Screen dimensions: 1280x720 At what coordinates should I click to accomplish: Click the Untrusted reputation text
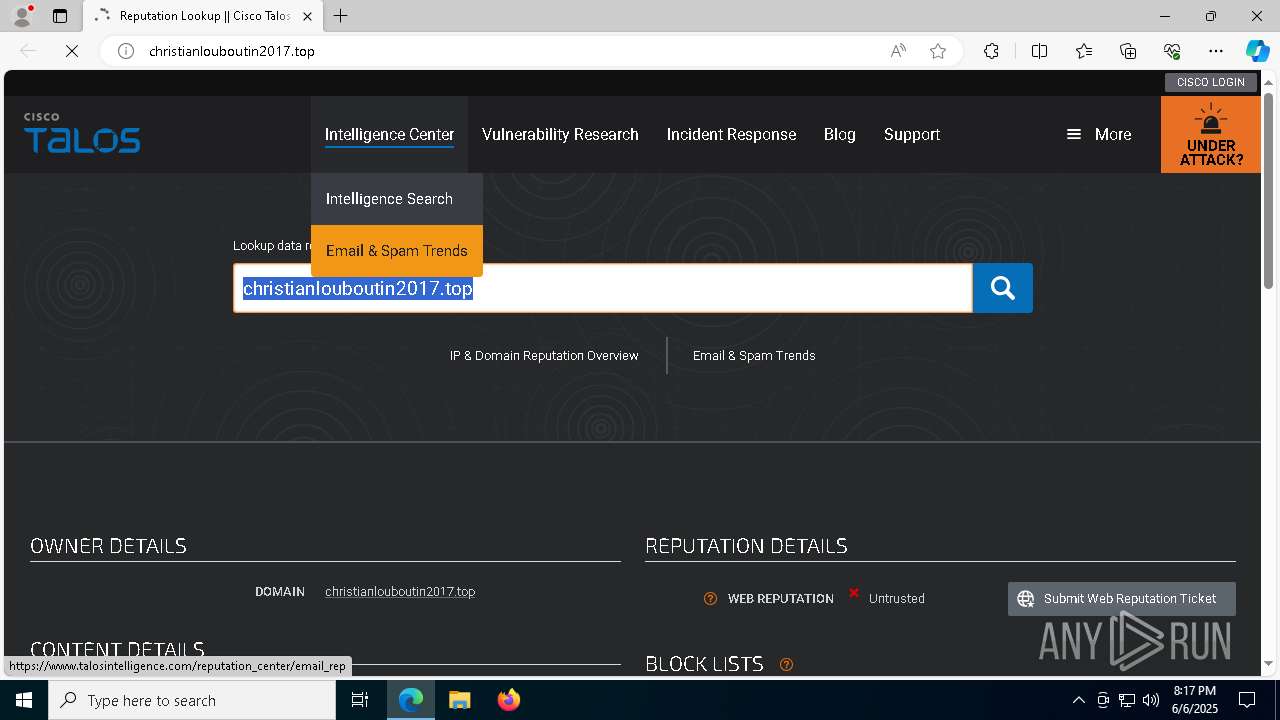tap(897, 599)
